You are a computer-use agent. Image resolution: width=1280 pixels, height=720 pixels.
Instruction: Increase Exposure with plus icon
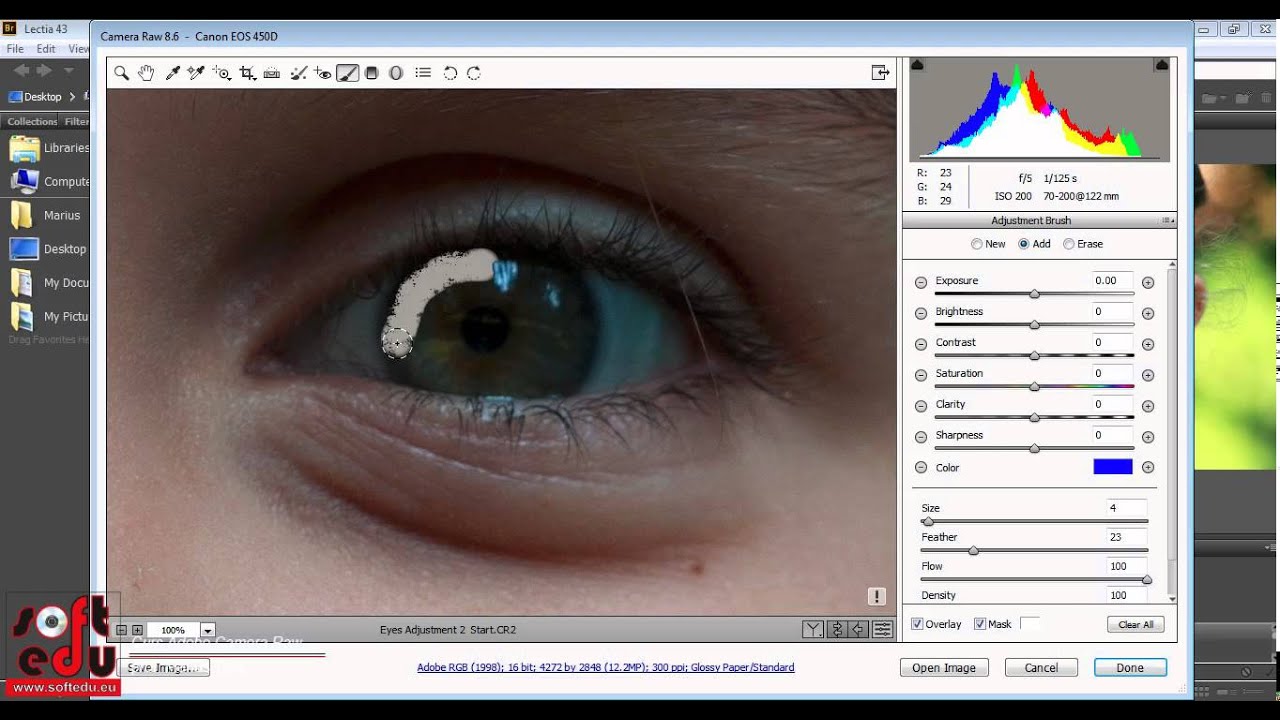click(x=1148, y=283)
